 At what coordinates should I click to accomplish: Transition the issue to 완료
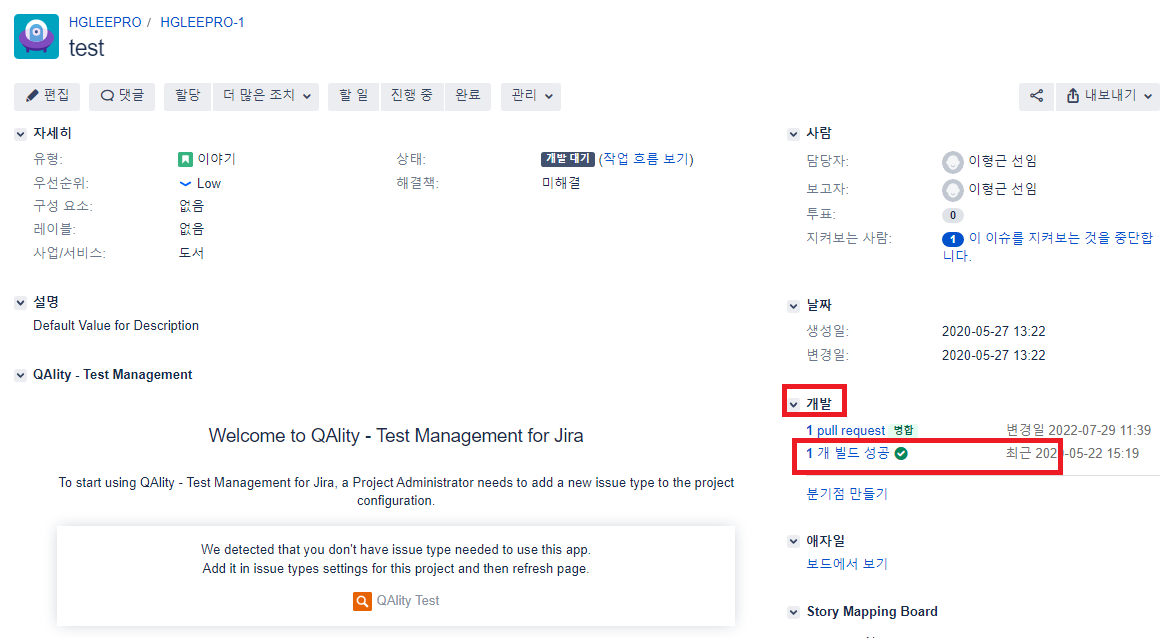tap(467, 96)
